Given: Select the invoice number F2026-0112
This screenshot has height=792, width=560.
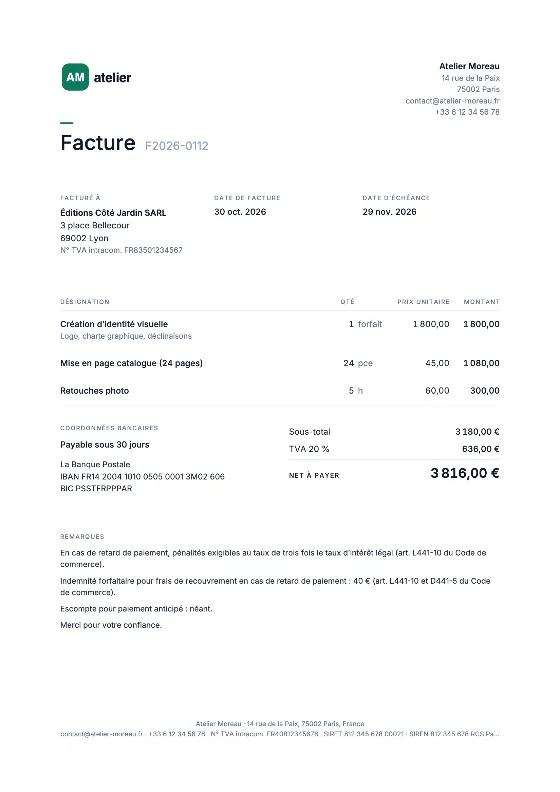Looking at the screenshot, I should (177, 146).
